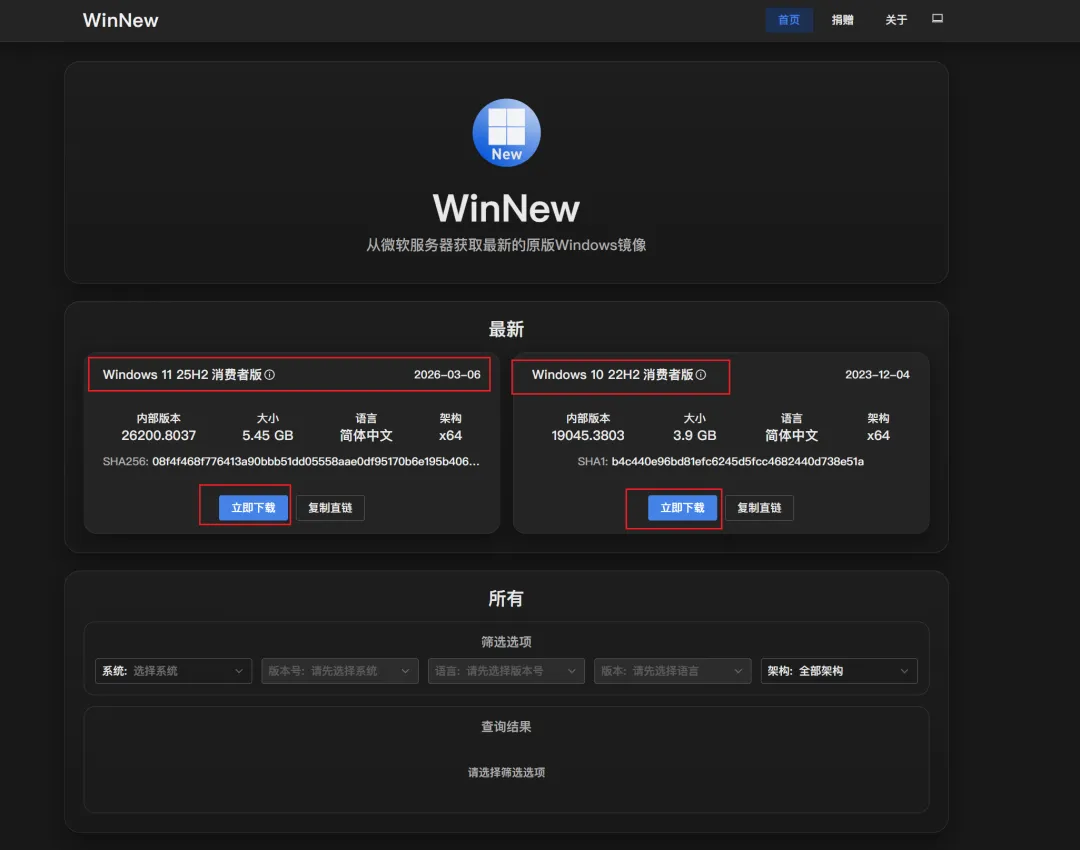Viewport: 1080px width, 850px height.
Task: Click the 5.45 GB size value
Action: 268,435
